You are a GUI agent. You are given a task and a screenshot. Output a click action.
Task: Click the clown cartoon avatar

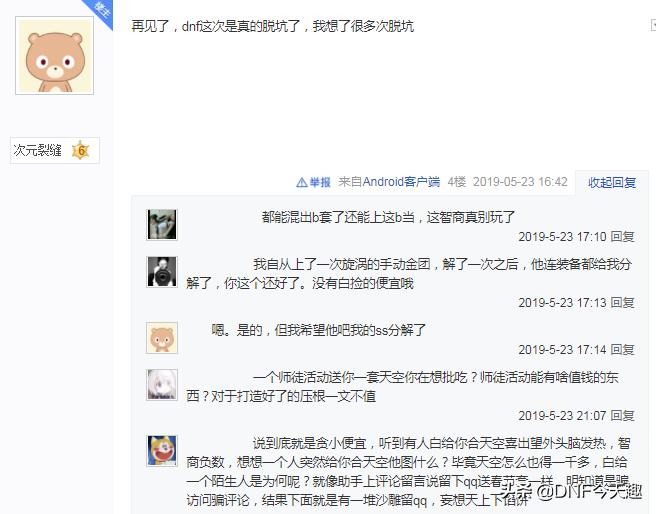(162, 450)
